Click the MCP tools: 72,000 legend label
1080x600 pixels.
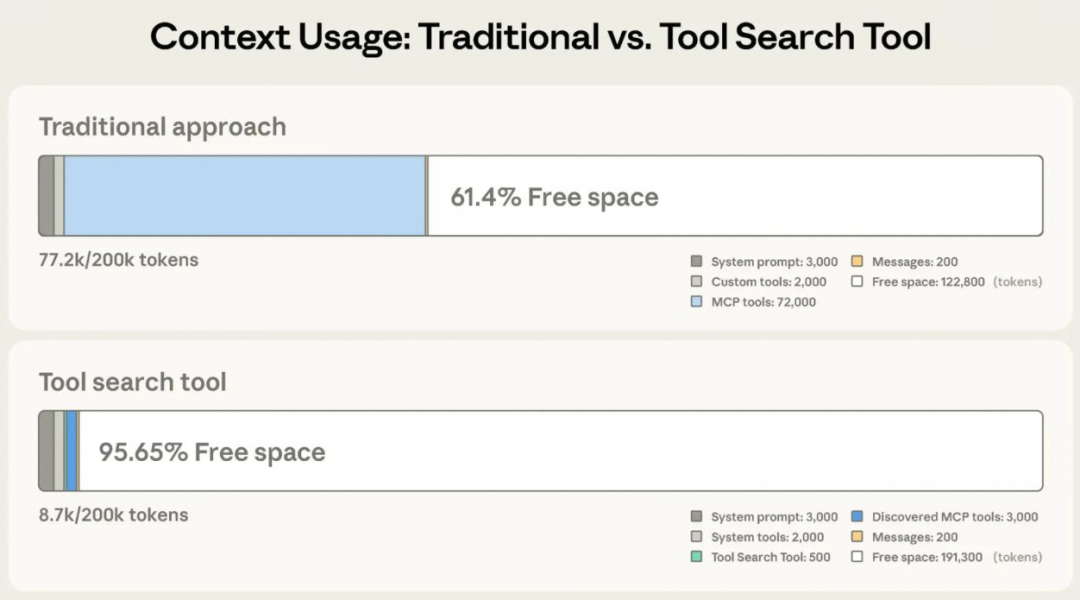point(763,302)
